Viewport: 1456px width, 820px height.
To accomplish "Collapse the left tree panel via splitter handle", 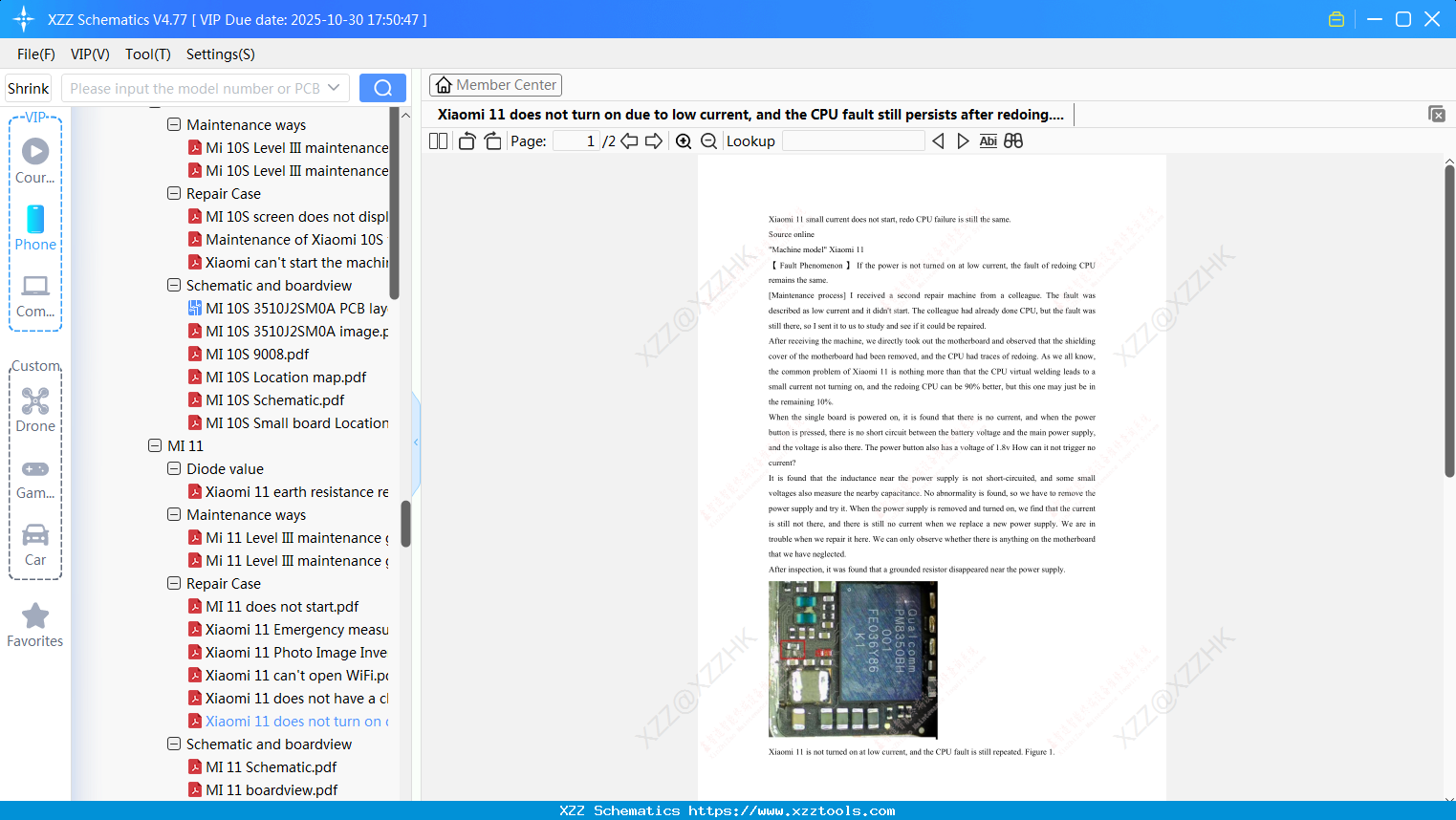I will pos(416,442).
